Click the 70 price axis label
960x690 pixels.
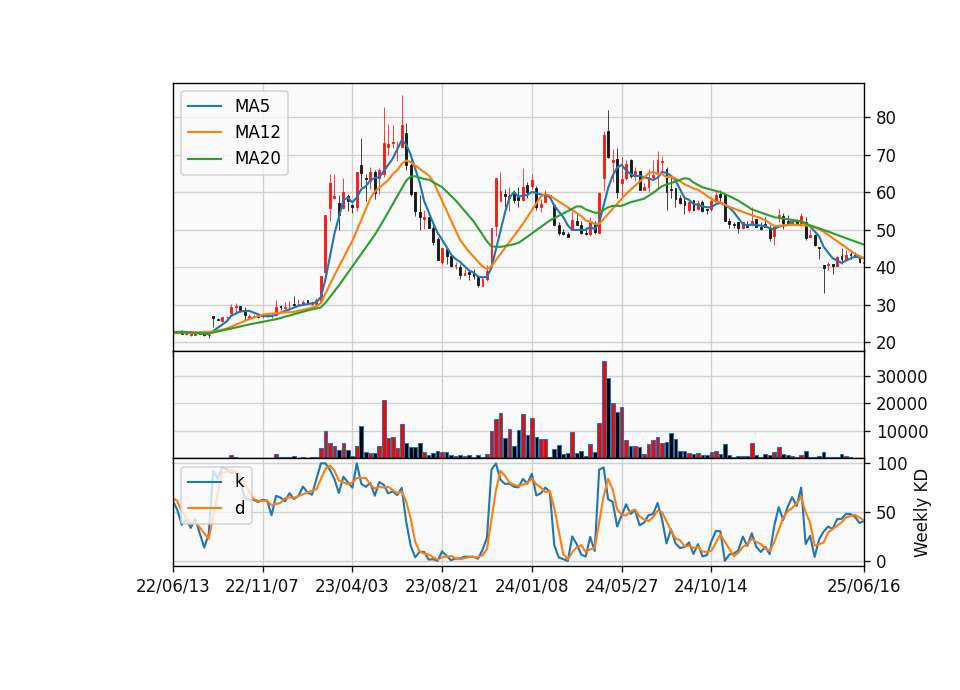point(885,156)
